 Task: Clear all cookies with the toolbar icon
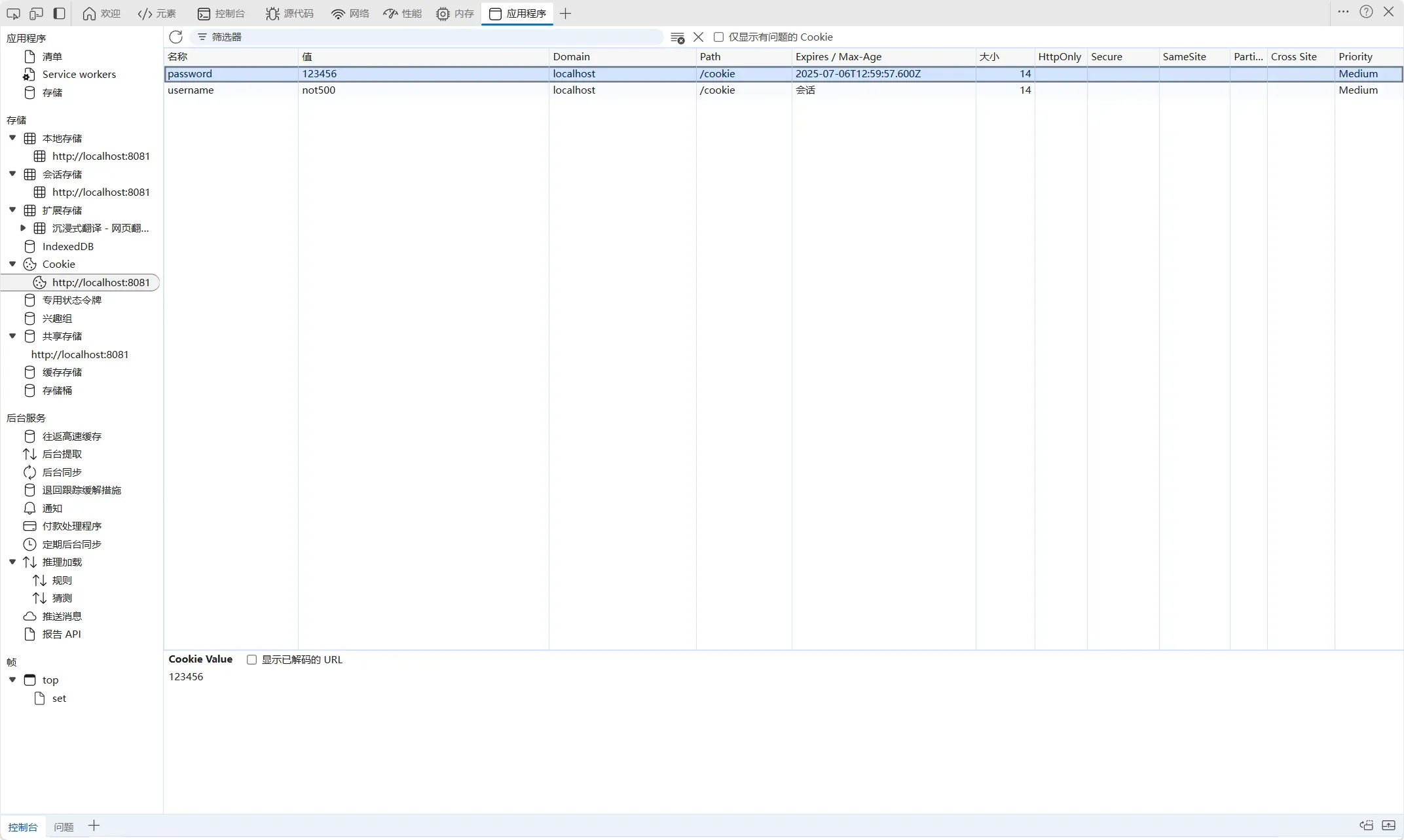(678, 37)
